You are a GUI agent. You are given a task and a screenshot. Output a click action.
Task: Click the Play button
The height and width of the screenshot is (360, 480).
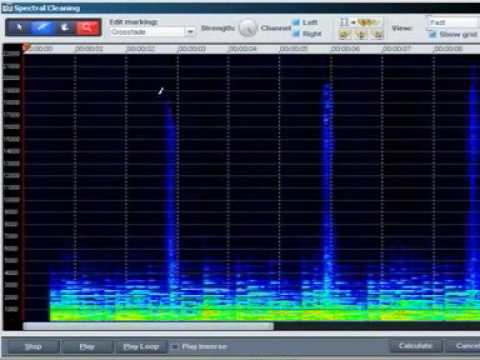87,347
